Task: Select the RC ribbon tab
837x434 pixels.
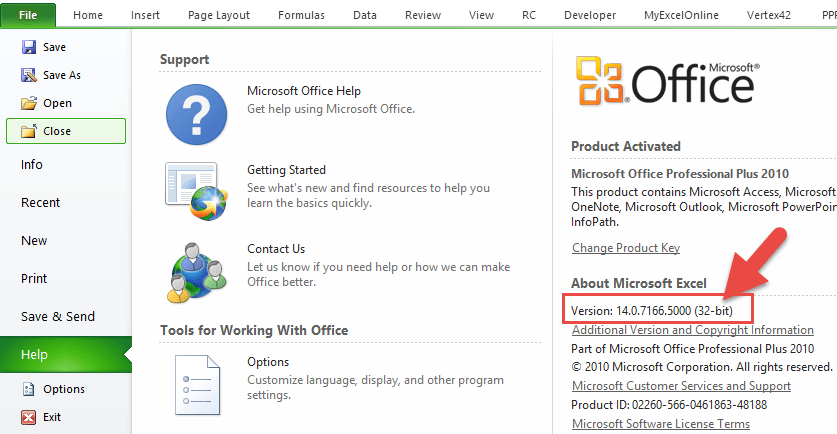Action: [x=529, y=15]
